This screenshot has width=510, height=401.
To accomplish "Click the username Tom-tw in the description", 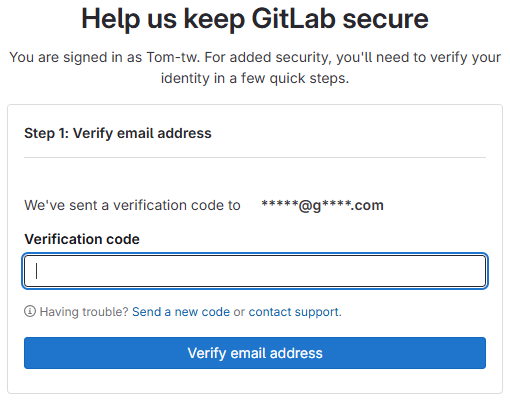I will pos(172,57).
